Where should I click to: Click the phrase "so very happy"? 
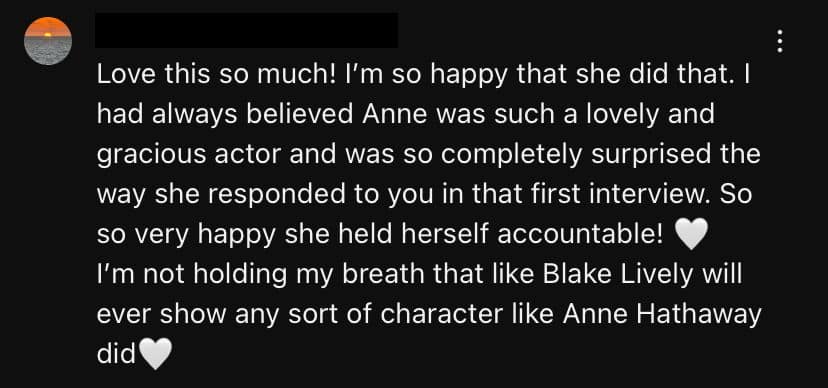click(187, 235)
